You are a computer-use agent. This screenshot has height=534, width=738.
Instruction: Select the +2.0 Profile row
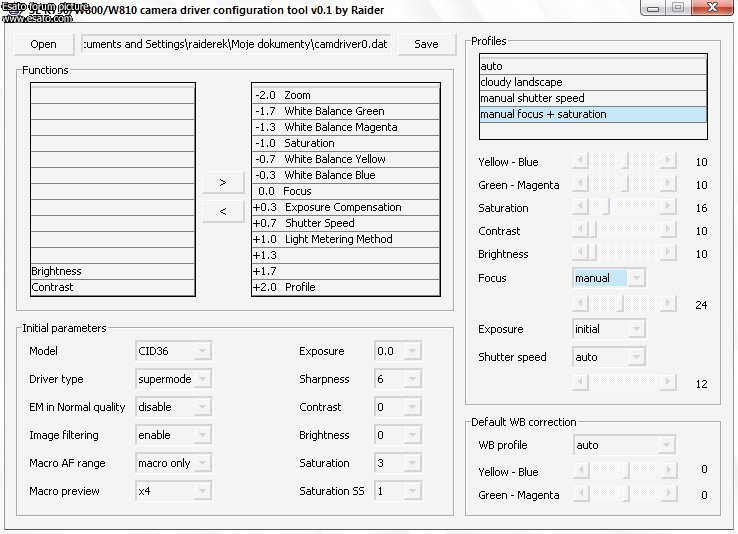(x=346, y=287)
